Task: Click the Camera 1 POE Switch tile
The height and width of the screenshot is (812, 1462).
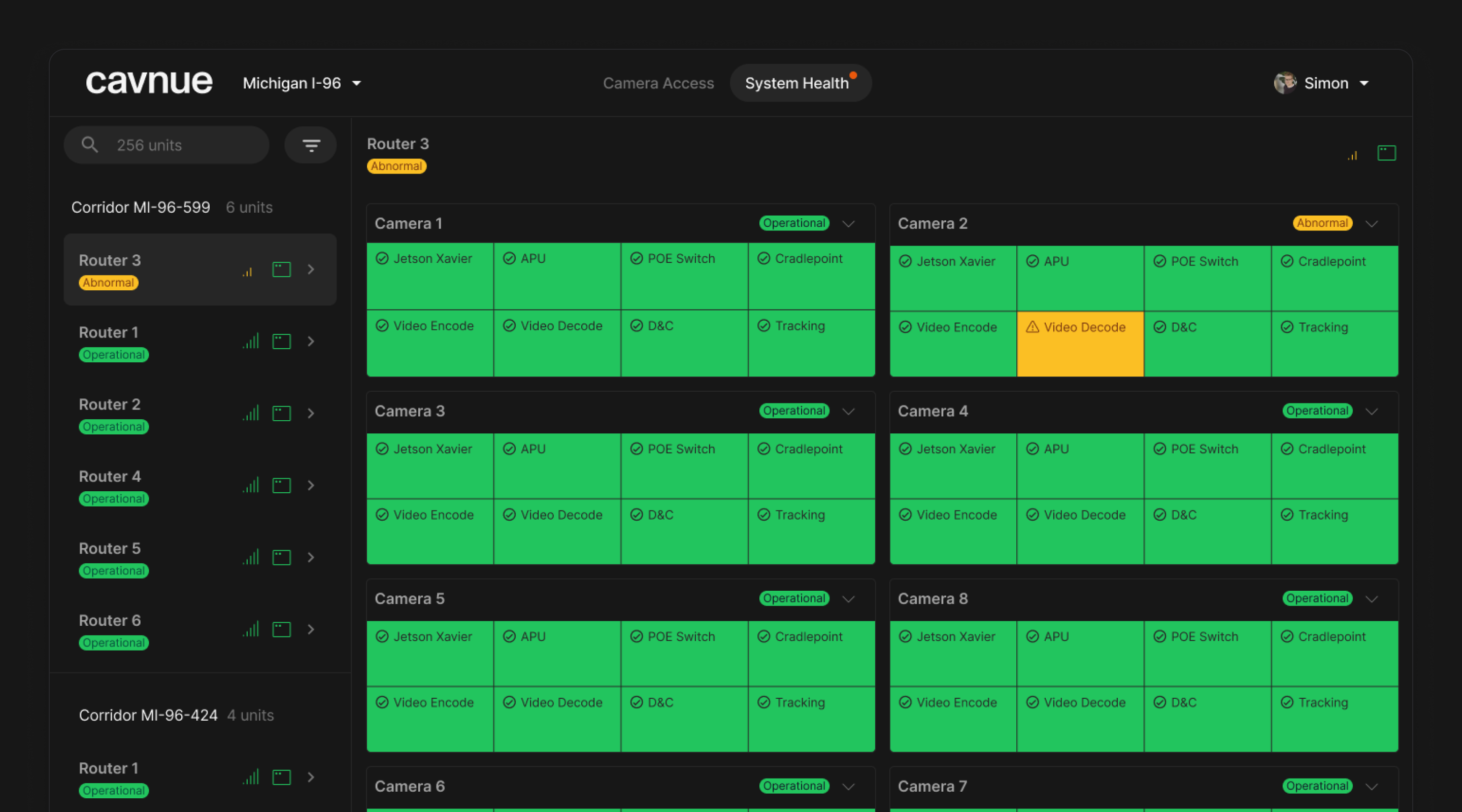Action: 684,277
